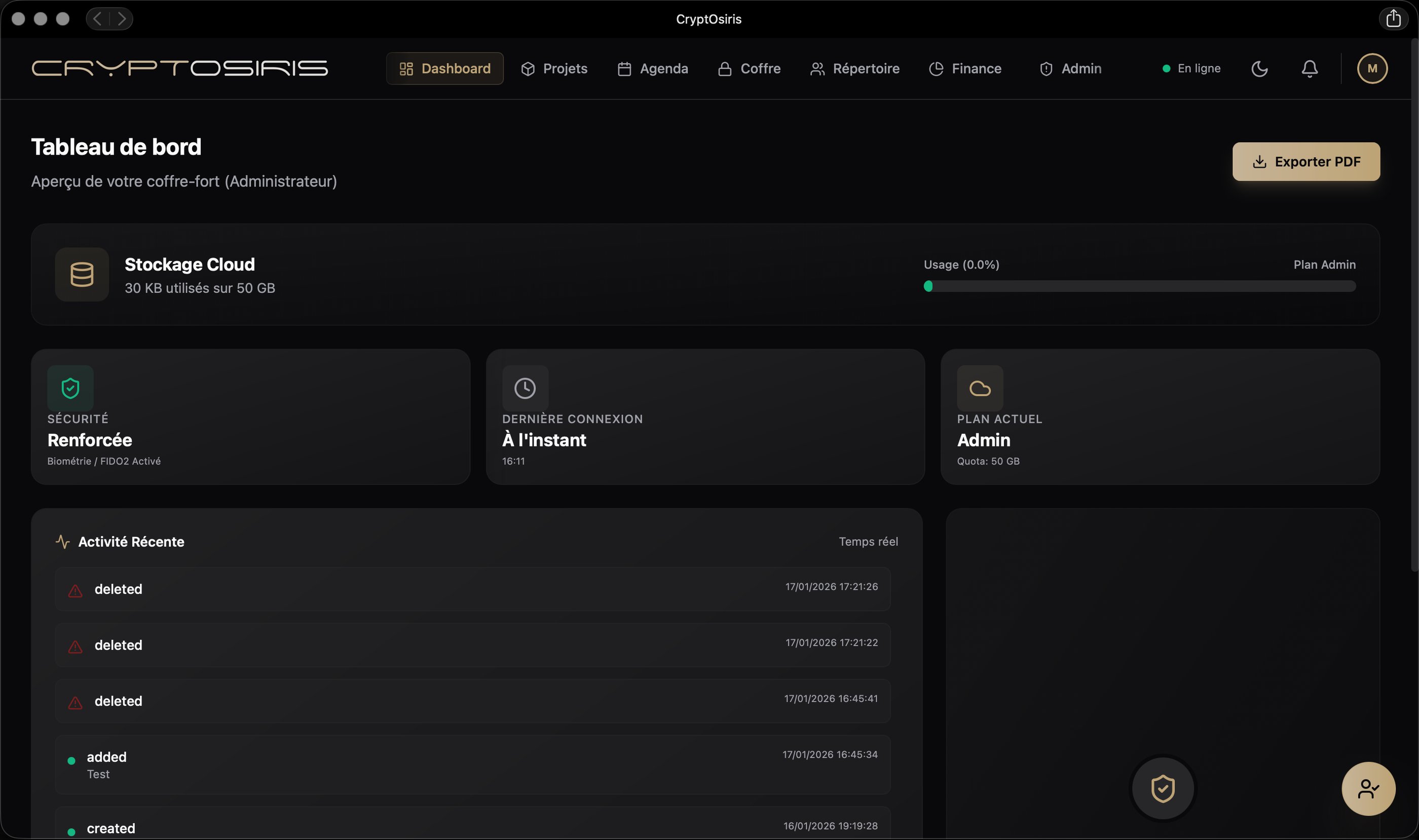
Task: Click the floating shield security button
Action: (1163, 788)
